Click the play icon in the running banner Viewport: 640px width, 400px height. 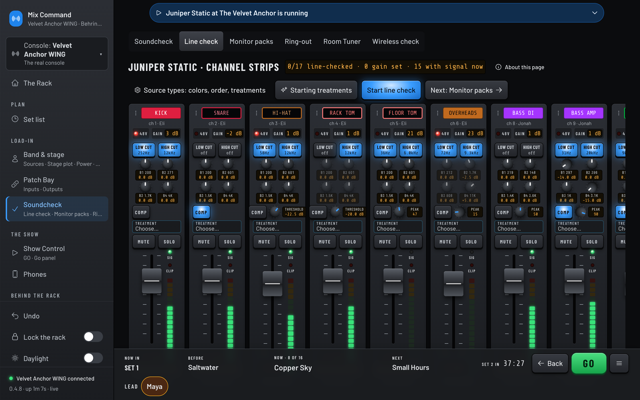(159, 13)
